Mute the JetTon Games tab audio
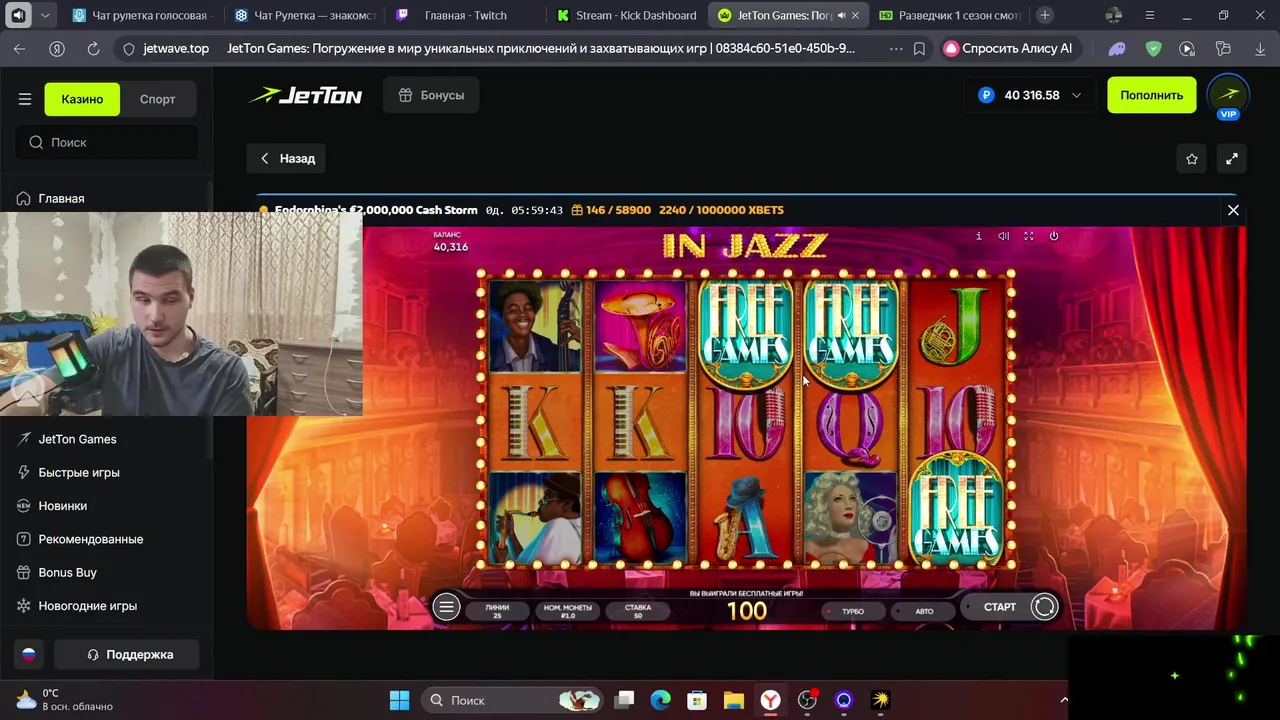The image size is (1280, 720). click(x=841, y=15)
